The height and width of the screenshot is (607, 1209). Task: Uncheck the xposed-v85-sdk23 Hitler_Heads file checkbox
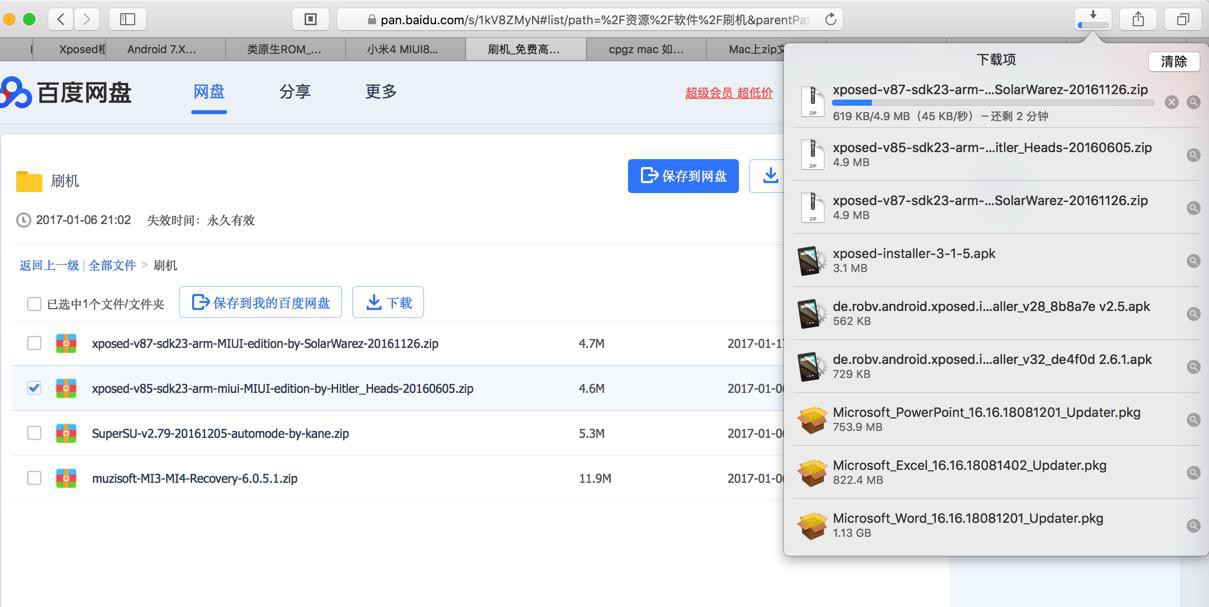[34, 388]
